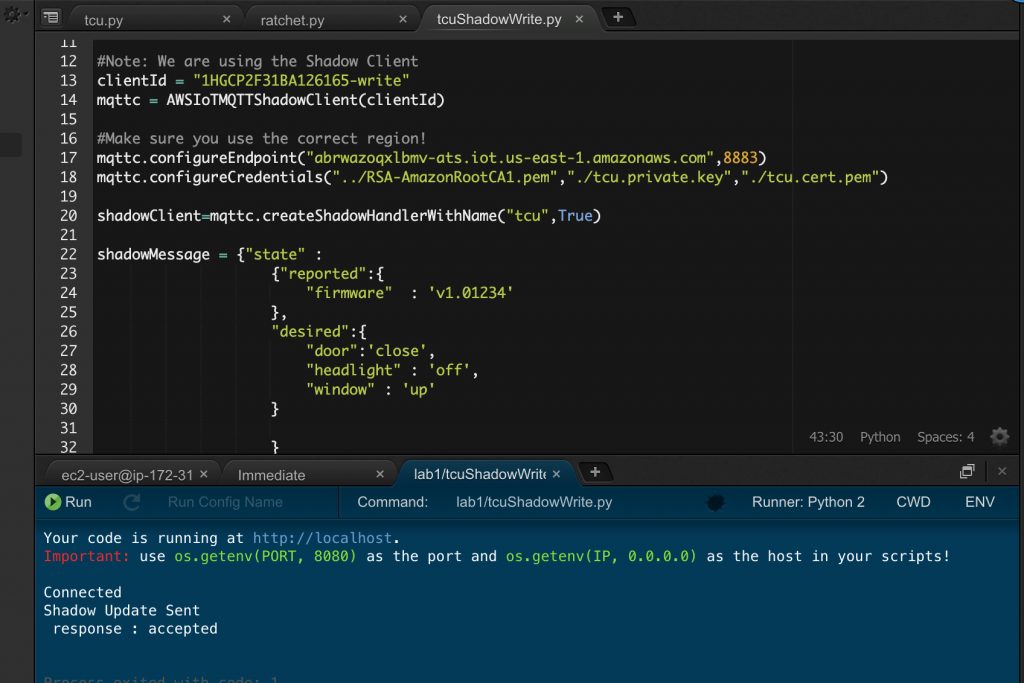Click the Run Config Name input field

[x=225, y=502]
